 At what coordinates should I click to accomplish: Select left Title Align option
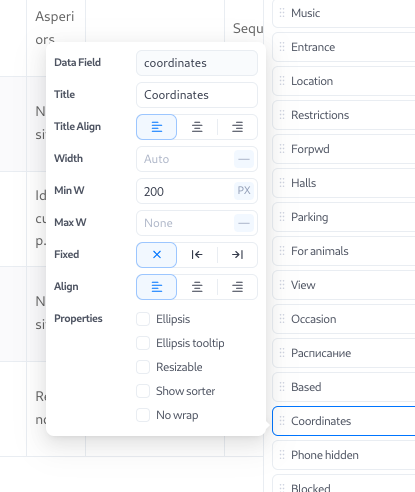point(157,127)
